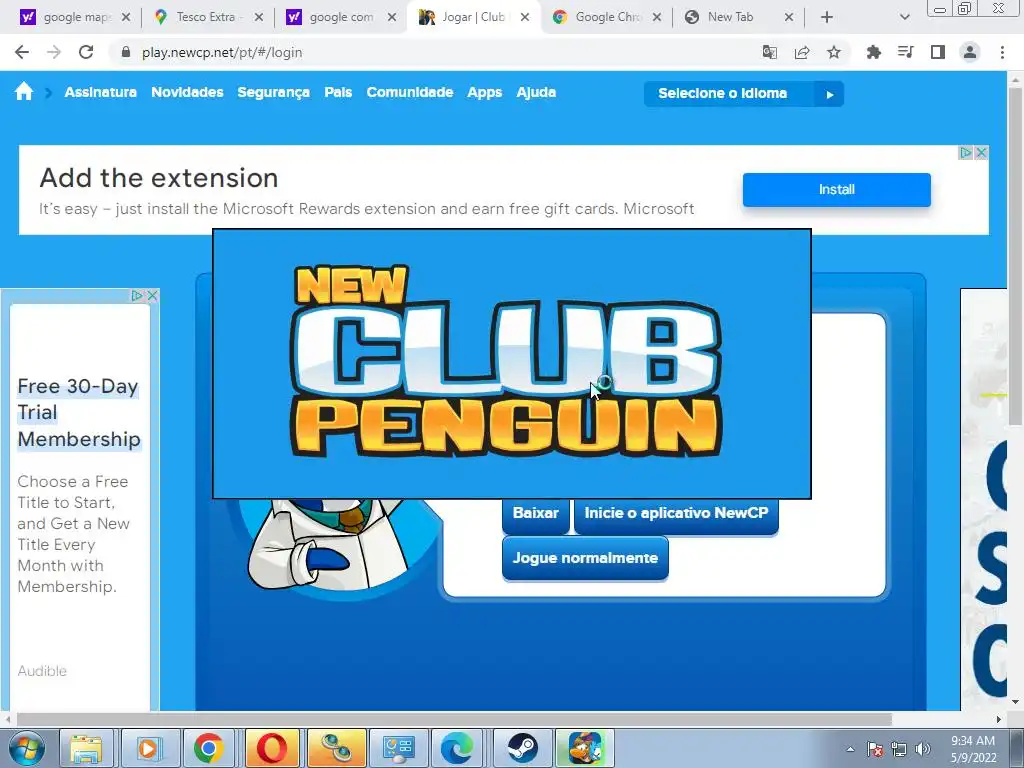Screen dimensions: 1024x768
Task: Open the Apps menu
Action: 485,93
